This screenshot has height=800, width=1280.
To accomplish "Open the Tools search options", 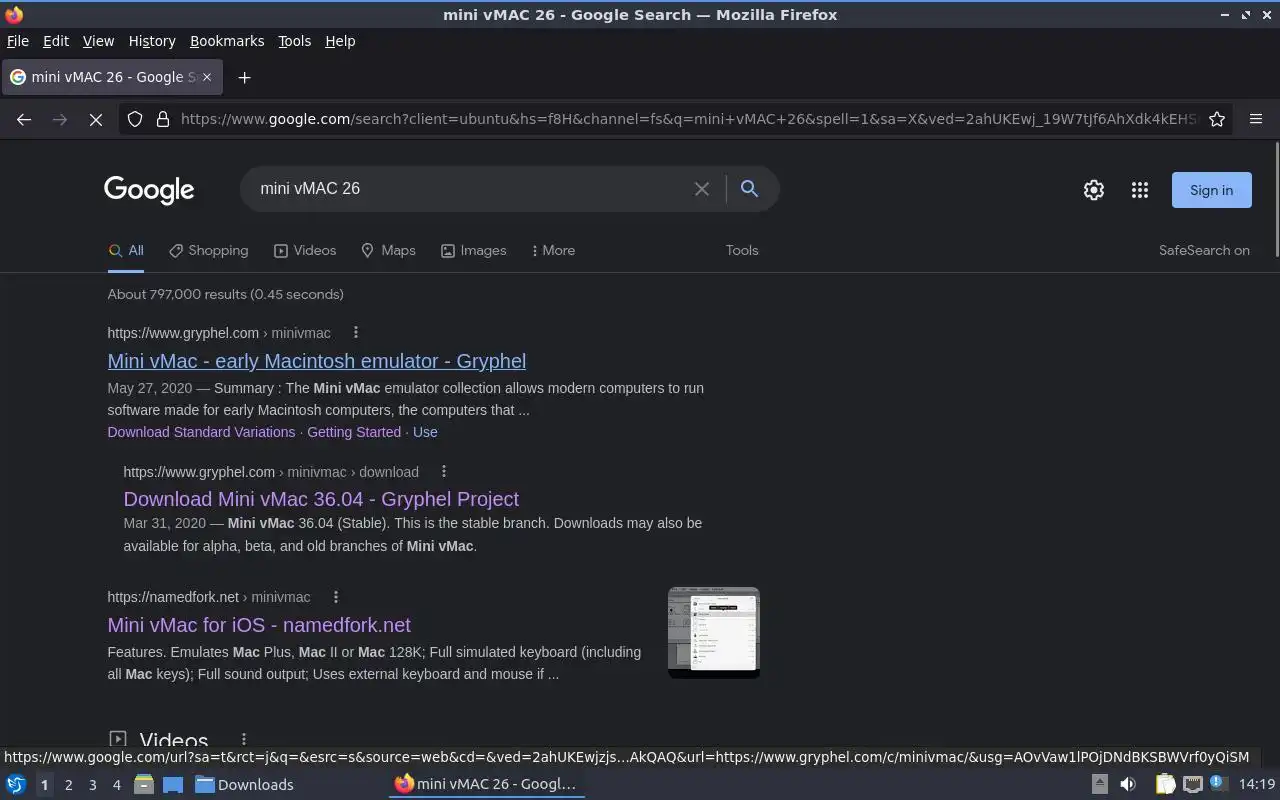I will (x=742, y=250).
